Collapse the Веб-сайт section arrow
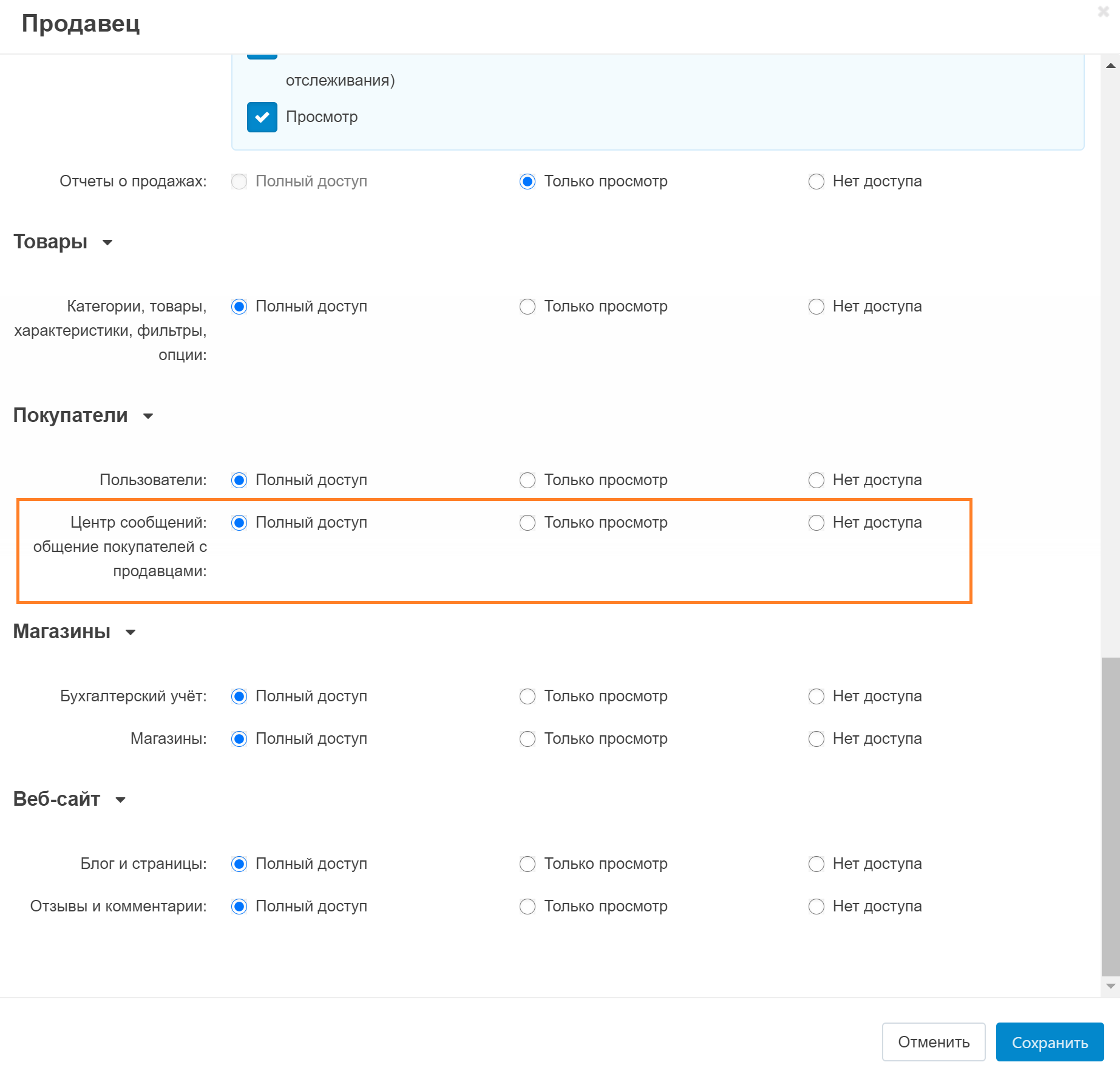This screenshot has width=1120, height=1079. coord(121,800)
